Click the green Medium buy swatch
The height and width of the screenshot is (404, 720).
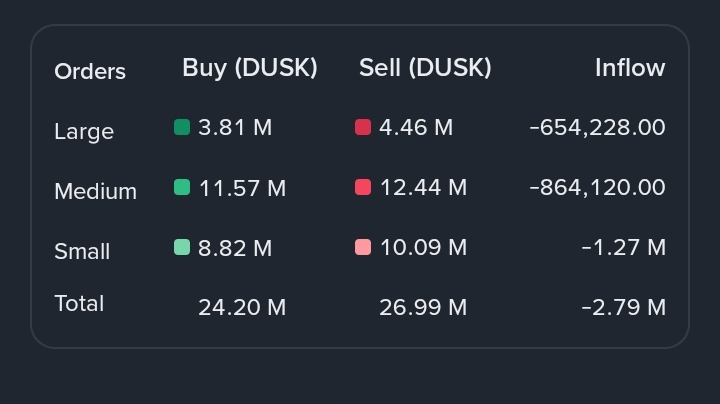tap(182, 187)
